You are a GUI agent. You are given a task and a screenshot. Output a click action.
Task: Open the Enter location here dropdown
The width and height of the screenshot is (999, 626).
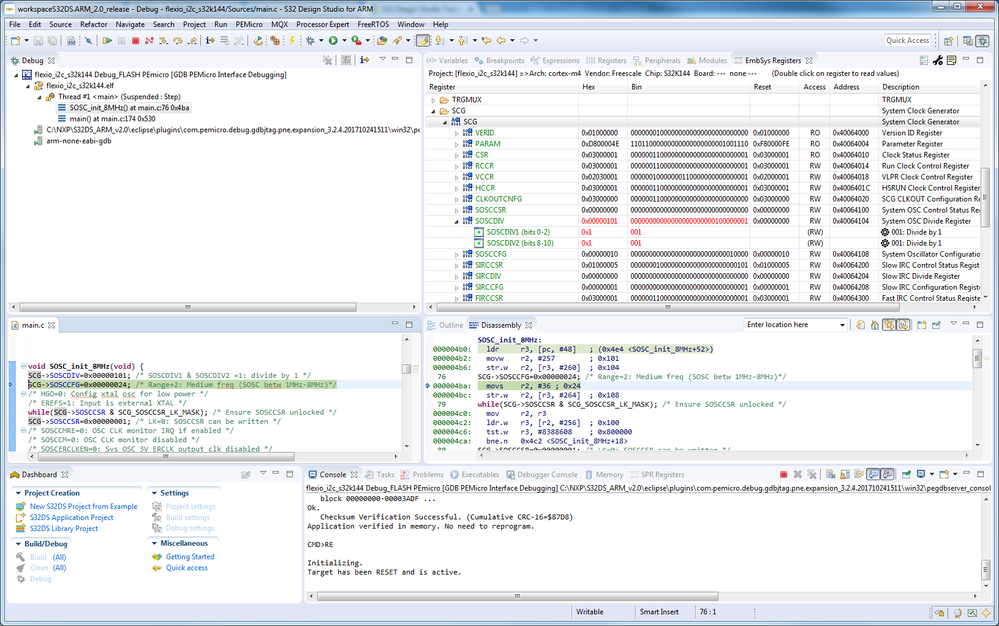point(842,325)
